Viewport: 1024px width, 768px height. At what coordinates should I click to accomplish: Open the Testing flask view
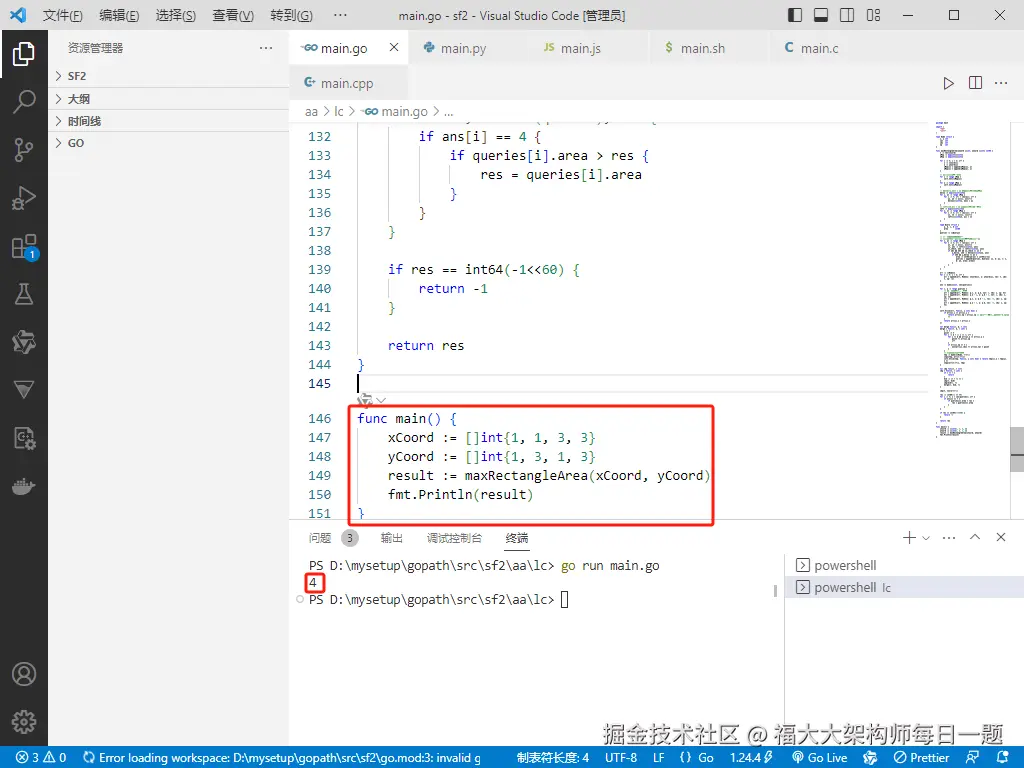pos(24,295)
